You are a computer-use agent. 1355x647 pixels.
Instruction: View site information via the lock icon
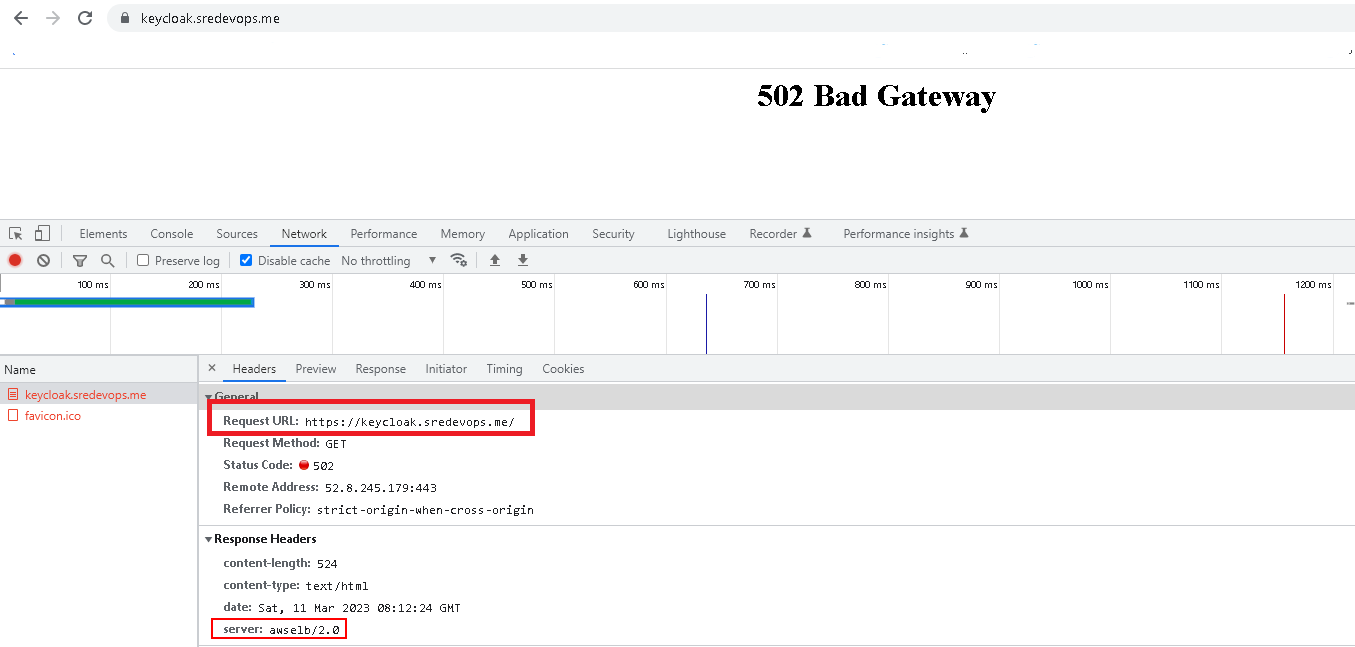[x=124, y=17]
